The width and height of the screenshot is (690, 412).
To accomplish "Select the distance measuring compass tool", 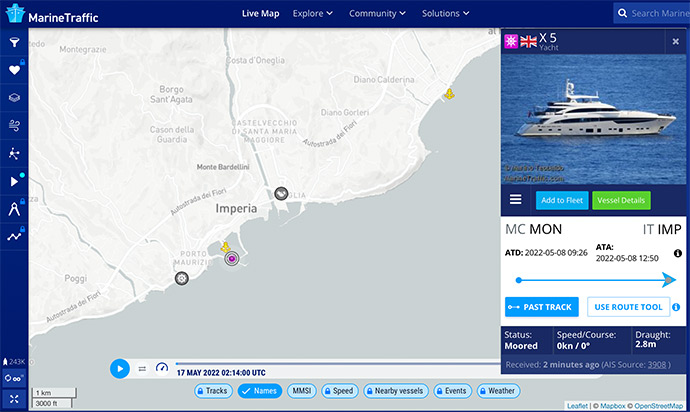I will coord(14,209).
